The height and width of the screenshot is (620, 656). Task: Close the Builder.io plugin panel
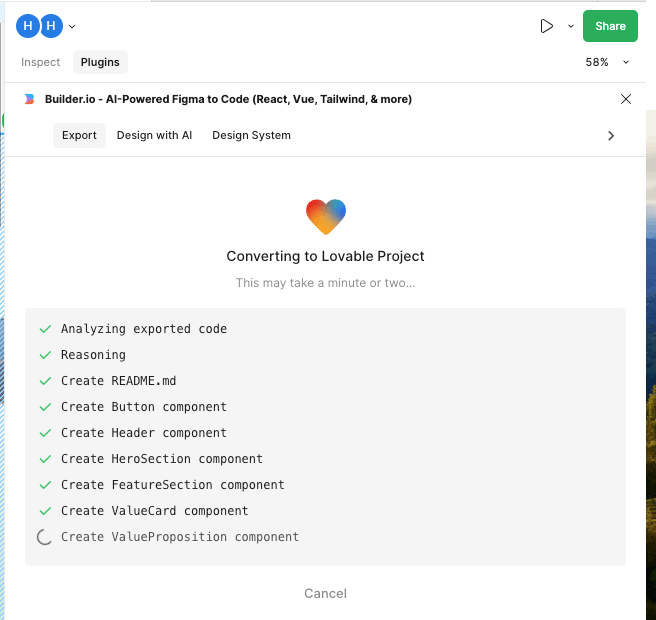coord(626,99)
